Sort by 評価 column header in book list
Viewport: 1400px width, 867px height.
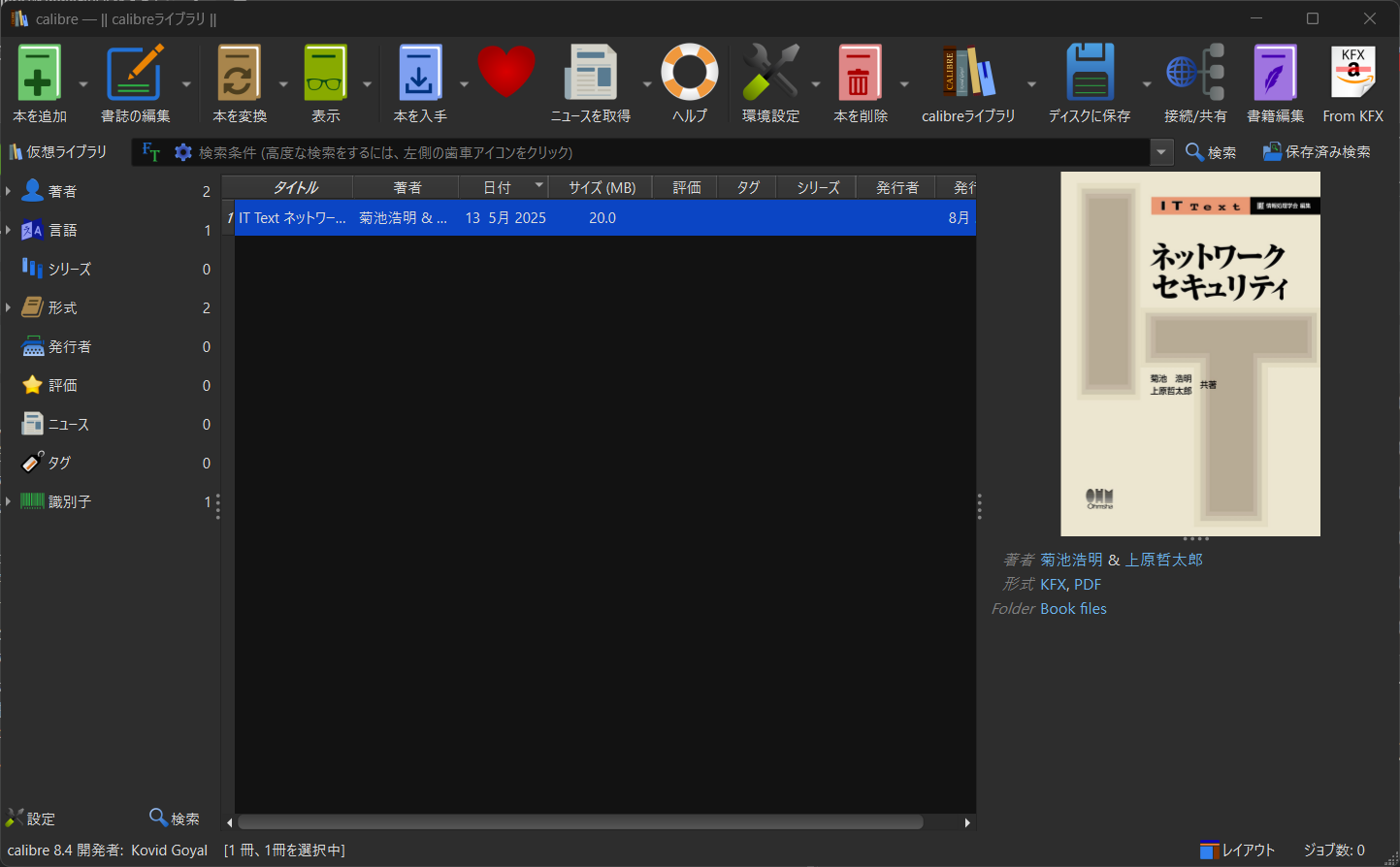686,187
